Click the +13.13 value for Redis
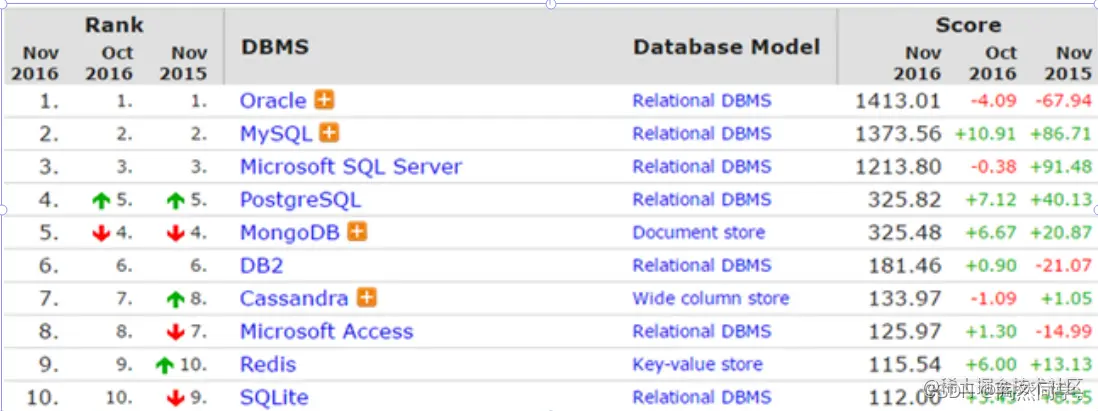This screenshot has width=1098, height=411. (1061, 364)
